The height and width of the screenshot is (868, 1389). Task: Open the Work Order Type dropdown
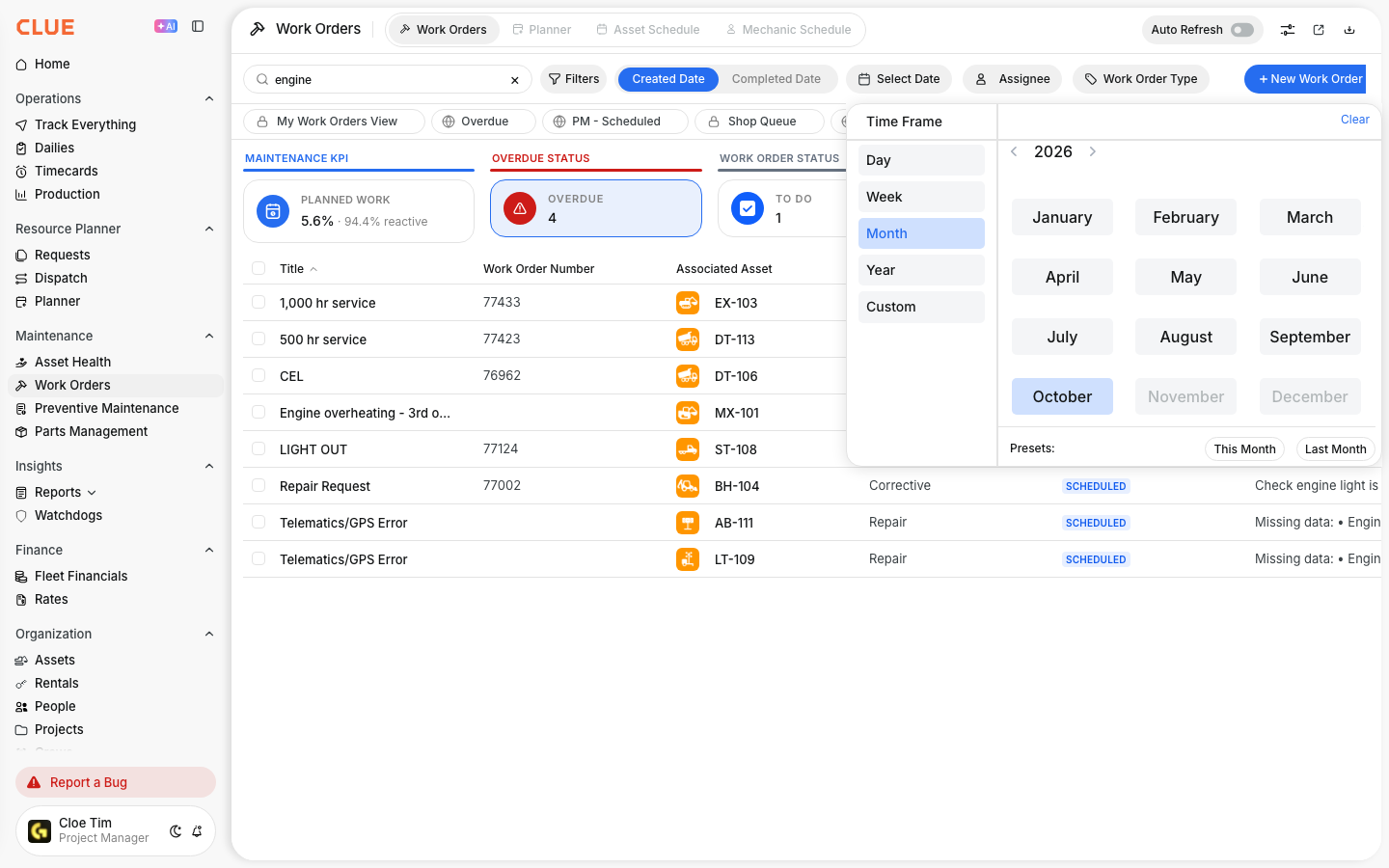1141,79
